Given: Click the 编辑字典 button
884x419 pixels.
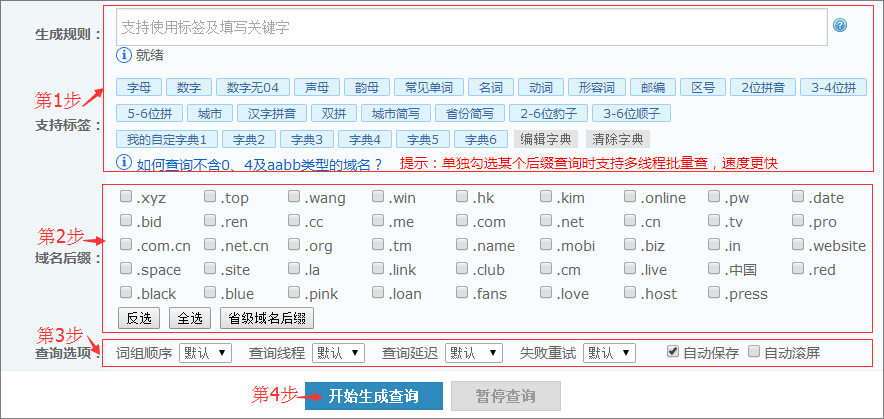Looking at the screenshot, I should click(546, 139).
